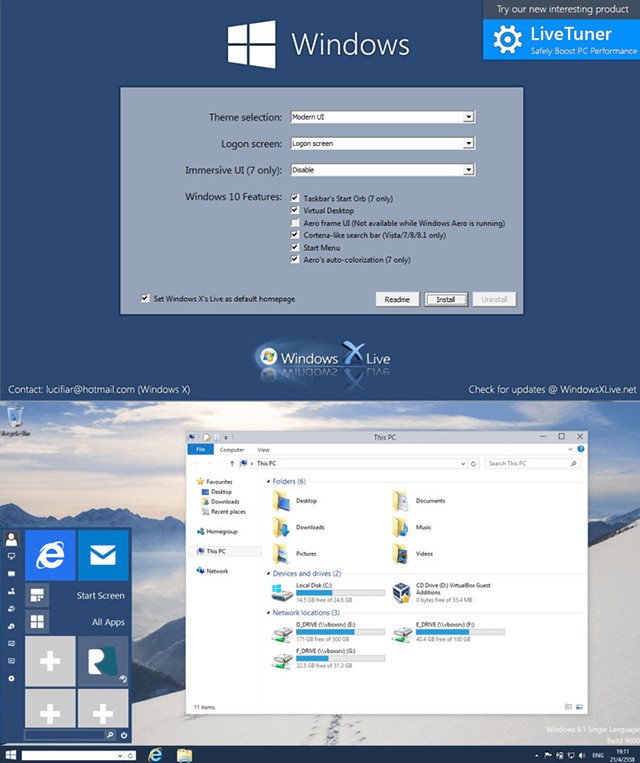Open the Recycle Bin desktop icon
Image resolution: width=640 pixels, height=763 pixels.
point(15,419)
